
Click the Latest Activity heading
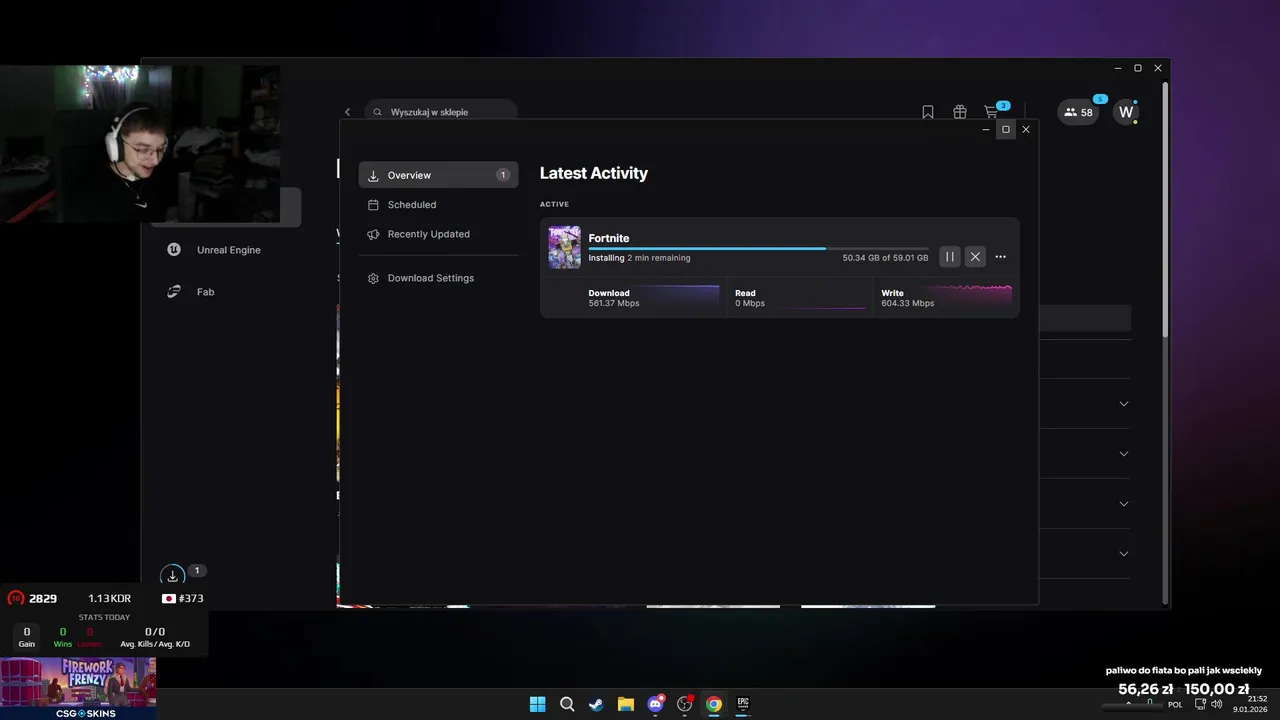click(x=594, y=173)
